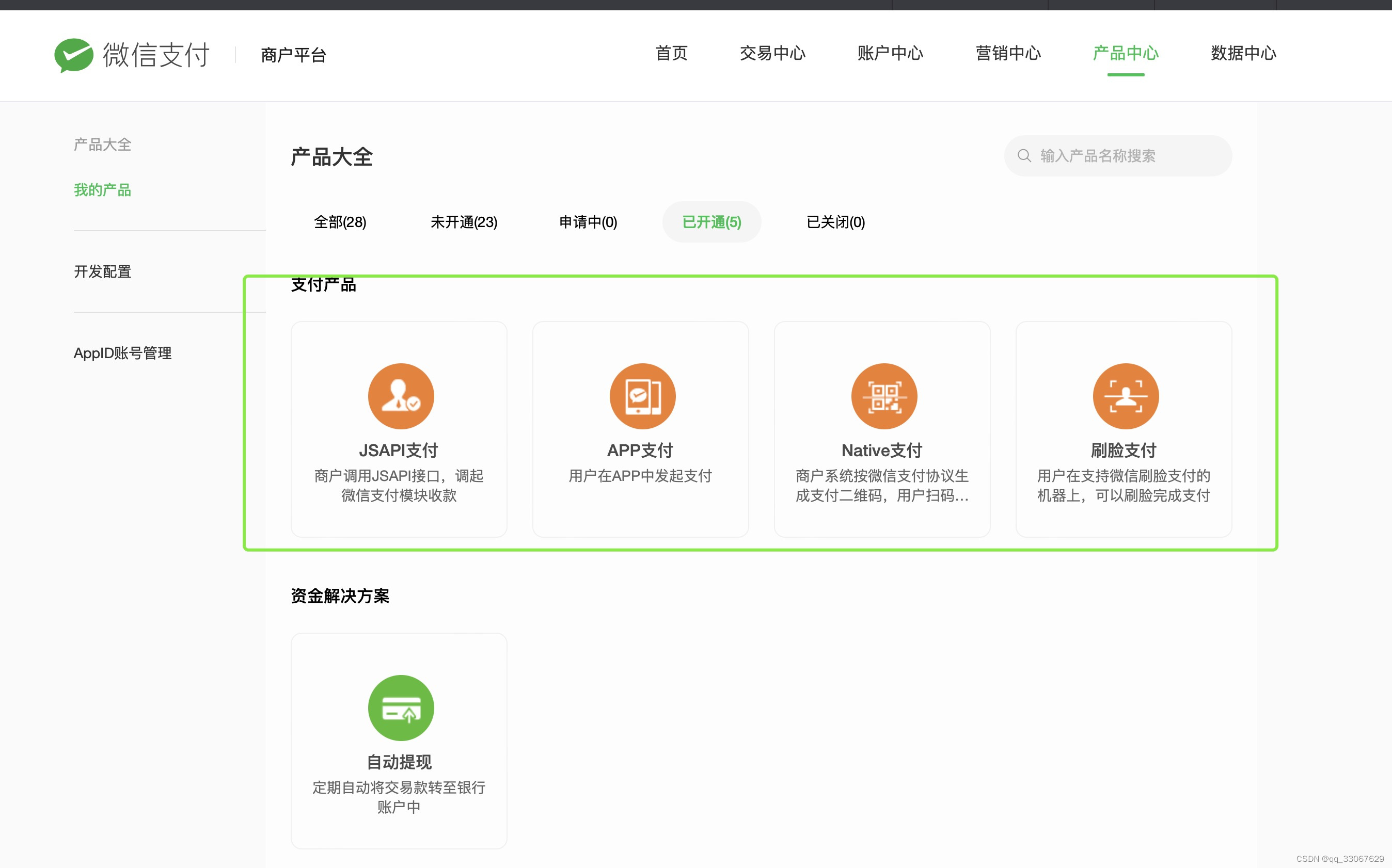Open the JSAPI支付 product icon
1392x868 pixels.
coord(401,396)
